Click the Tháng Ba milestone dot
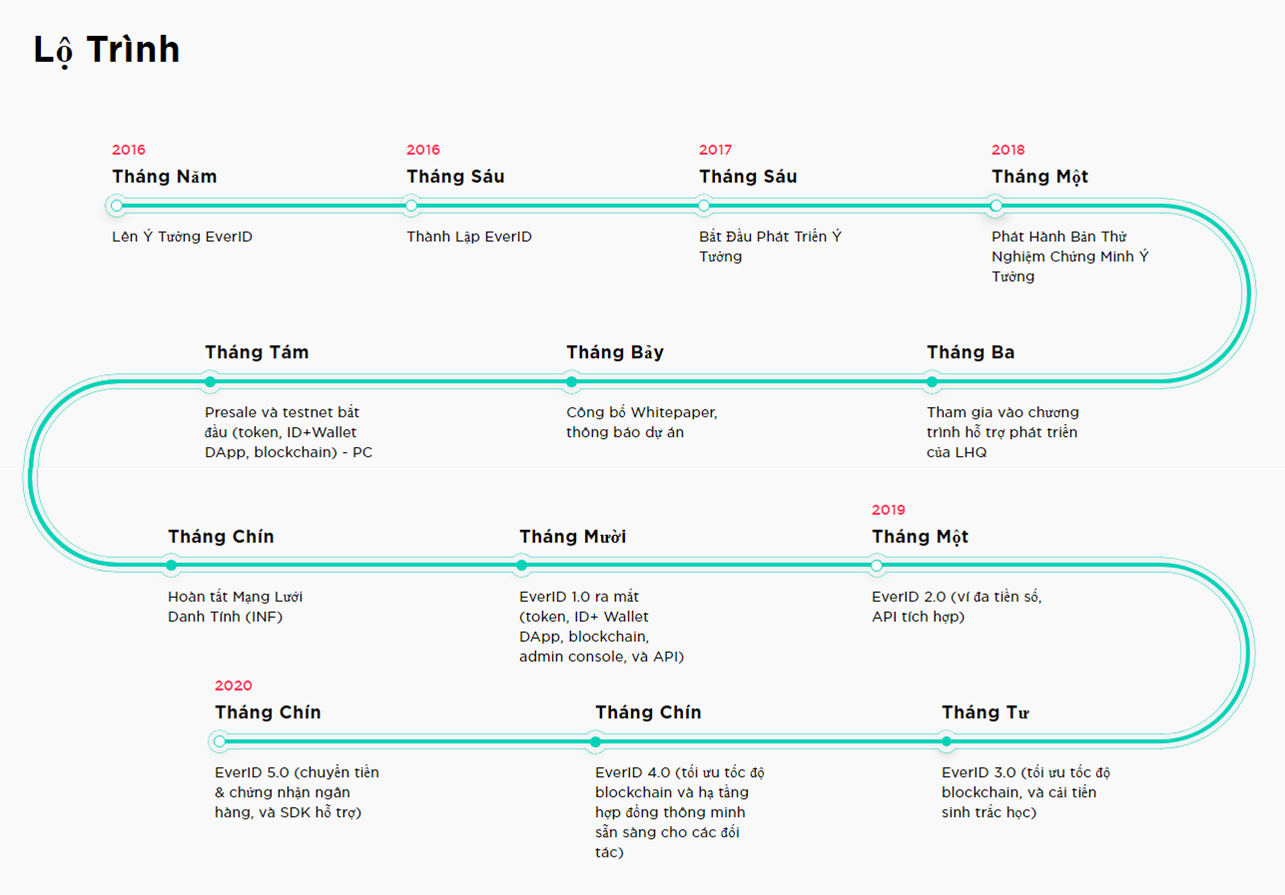The height and width of the screenshot is (895, 1285). [932, 382]
